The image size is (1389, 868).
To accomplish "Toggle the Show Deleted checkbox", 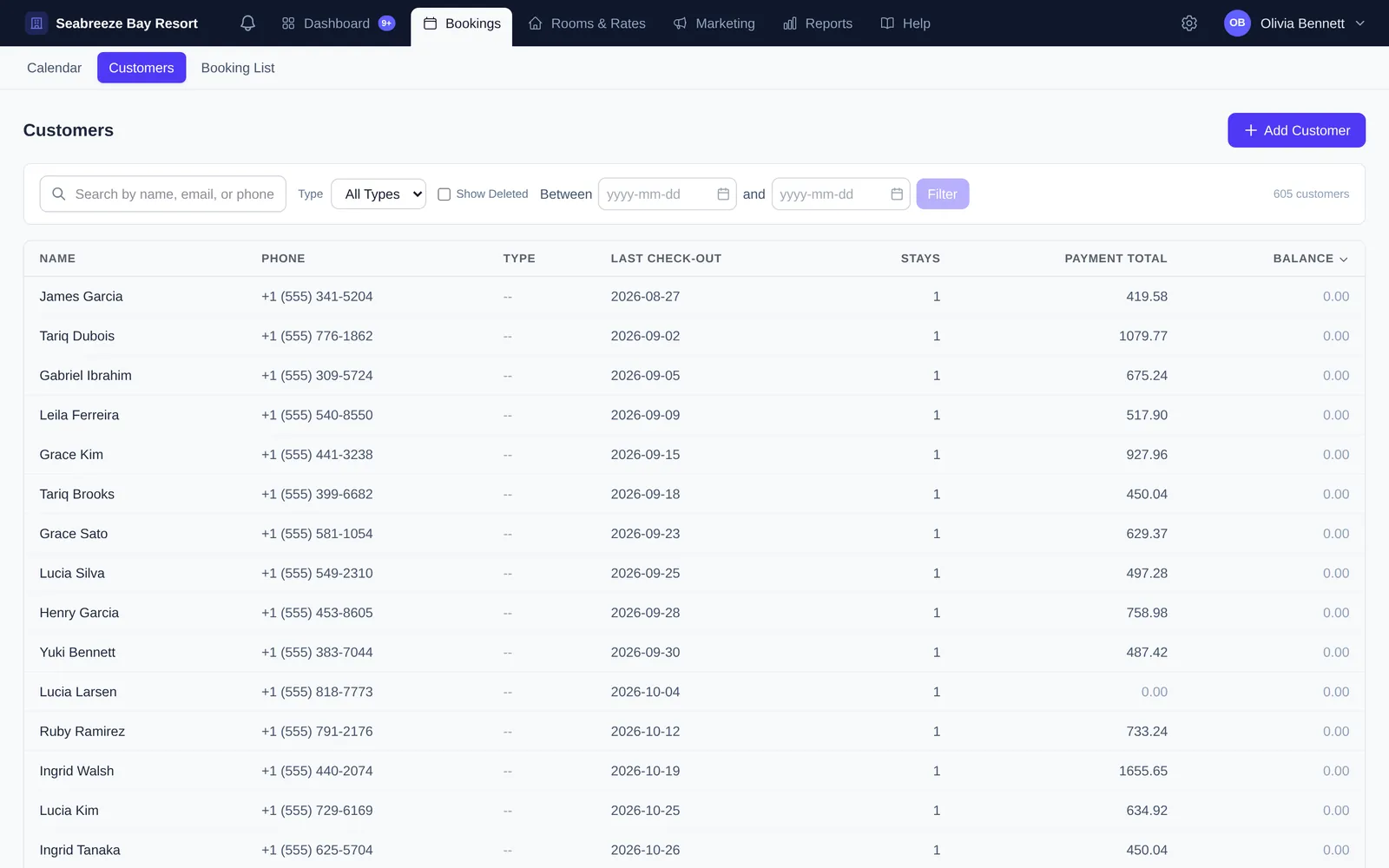I will pyautogui.click(x=444, y=194).
